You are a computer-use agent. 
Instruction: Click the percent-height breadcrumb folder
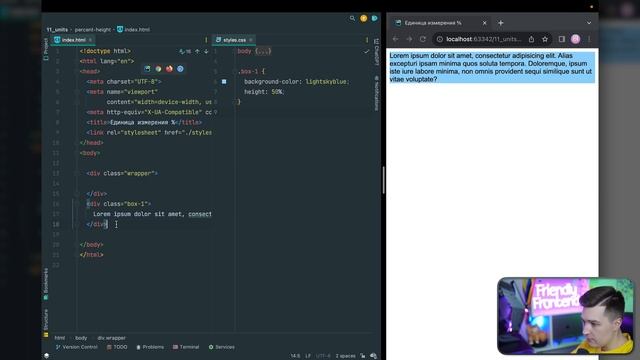pyautogui.click(x=93, y=30)
